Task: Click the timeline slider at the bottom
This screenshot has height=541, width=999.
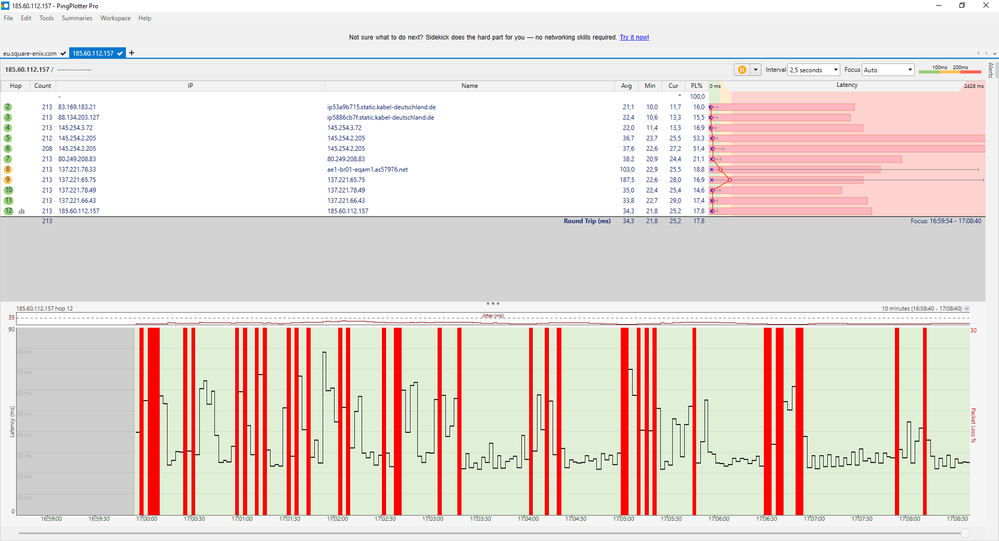Action: tap(963, 533)
